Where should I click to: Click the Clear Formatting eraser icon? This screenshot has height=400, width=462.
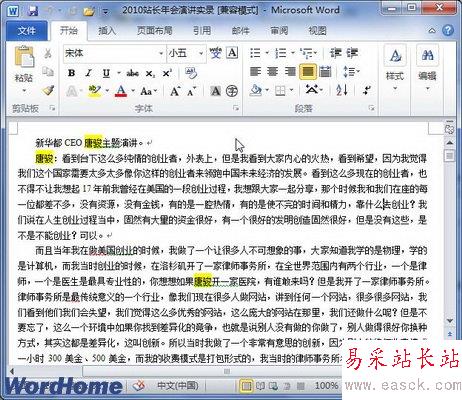coord(191,73)
